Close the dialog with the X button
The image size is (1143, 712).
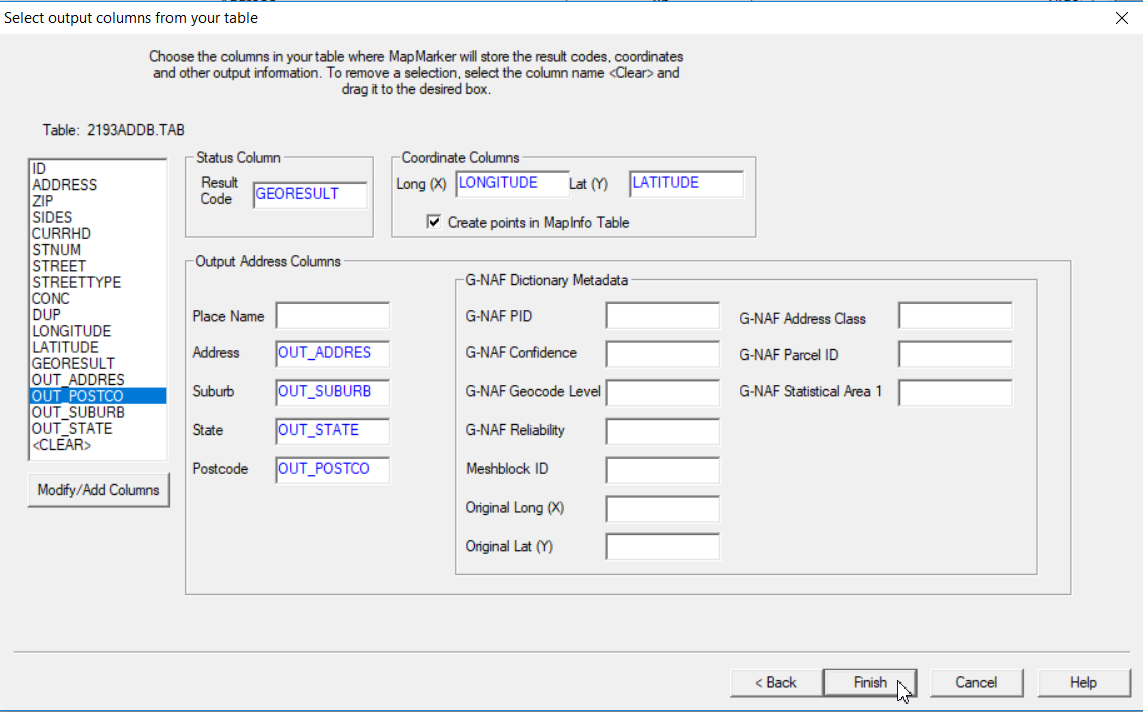tap(1122, 17)
